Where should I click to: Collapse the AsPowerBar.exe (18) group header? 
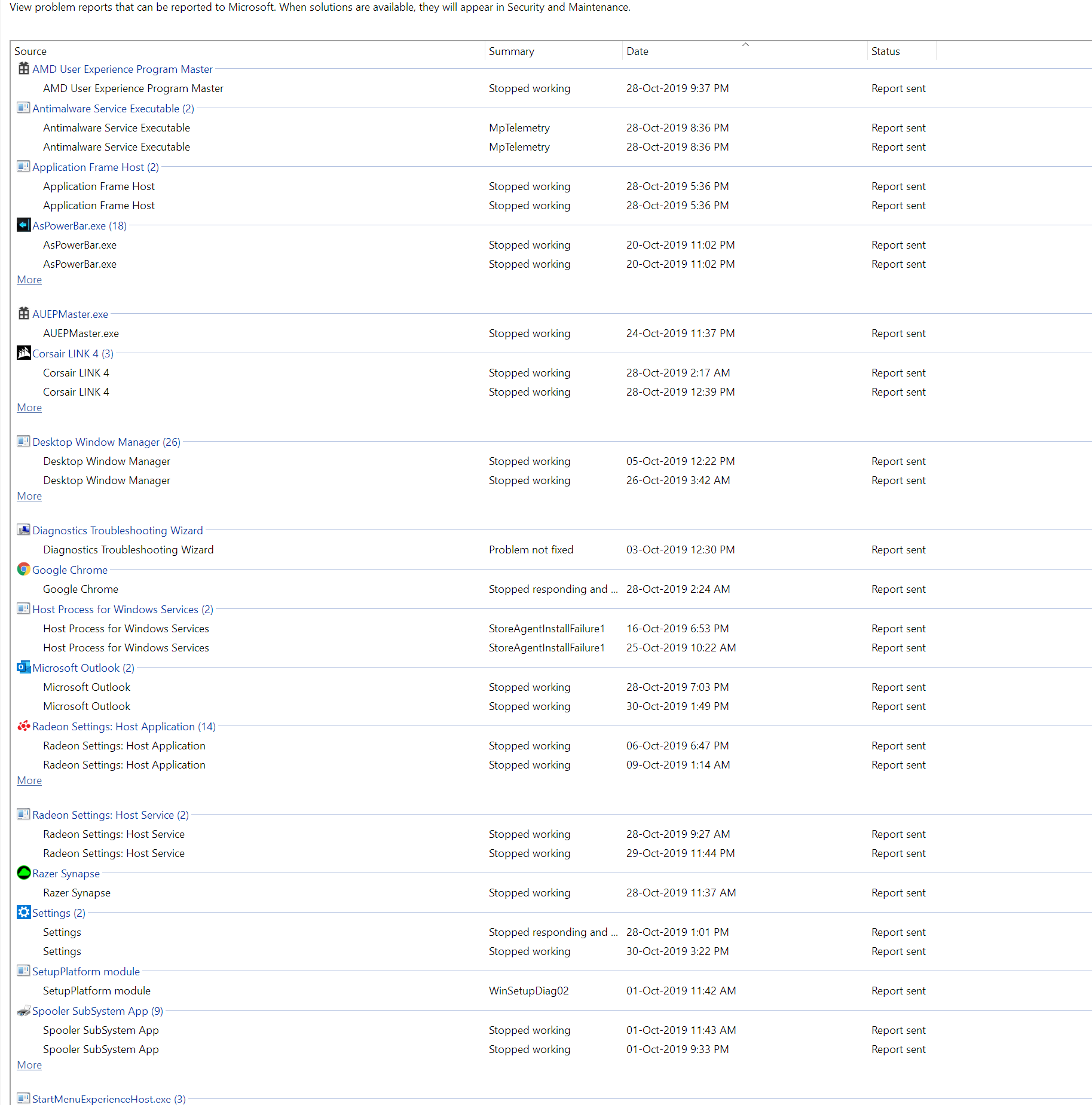[79, 226]
